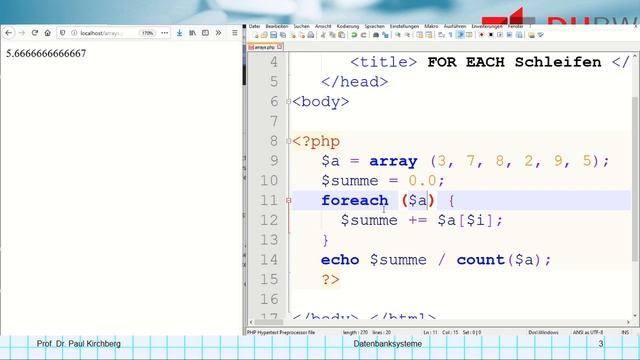Click the Zoom In icon in Notepad++

[x=398, y=35]
